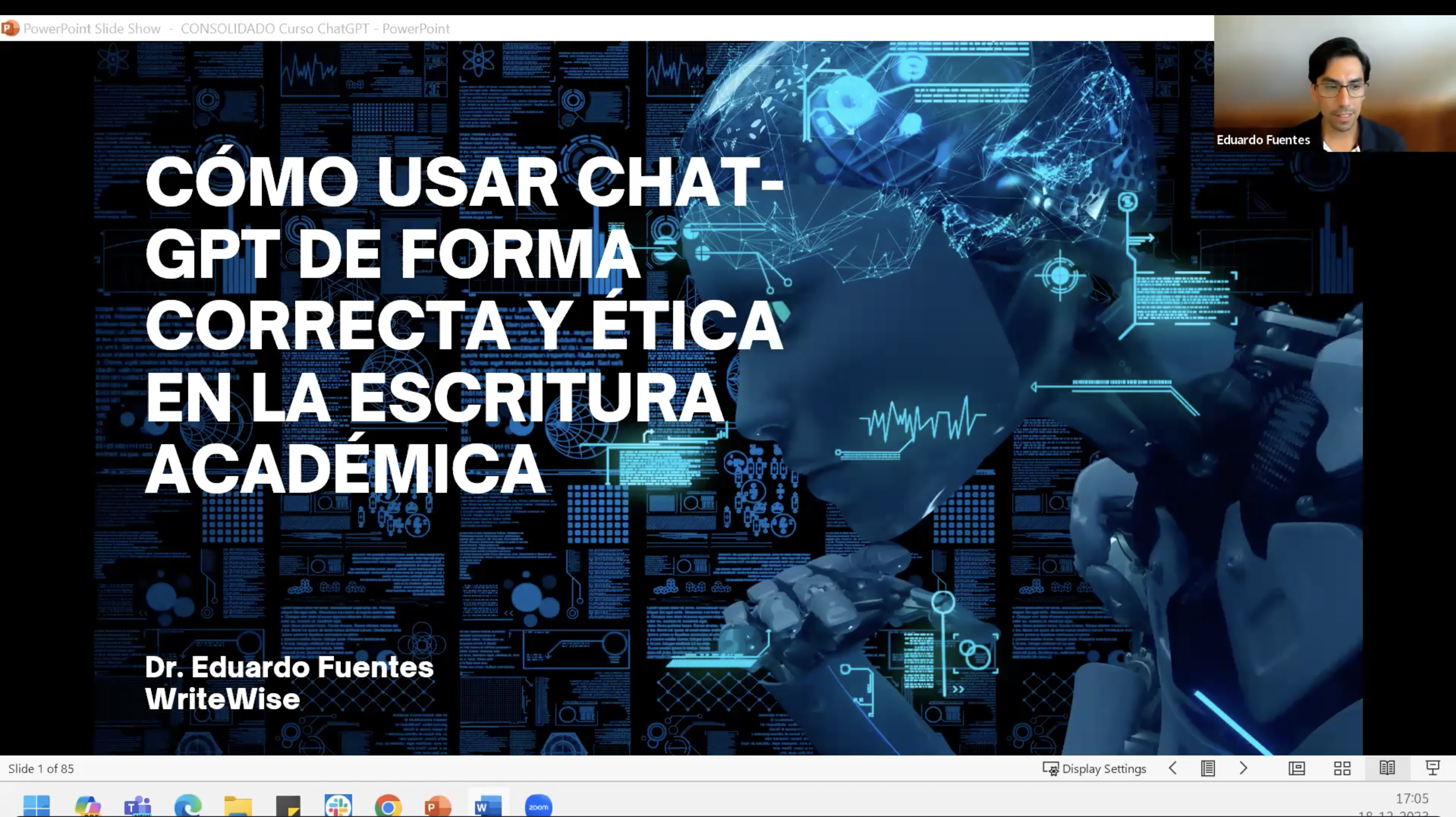Toggle Reading View book icon
Image resolution: width=1456 pixels, height=817 pixels.
(1387, 768)
